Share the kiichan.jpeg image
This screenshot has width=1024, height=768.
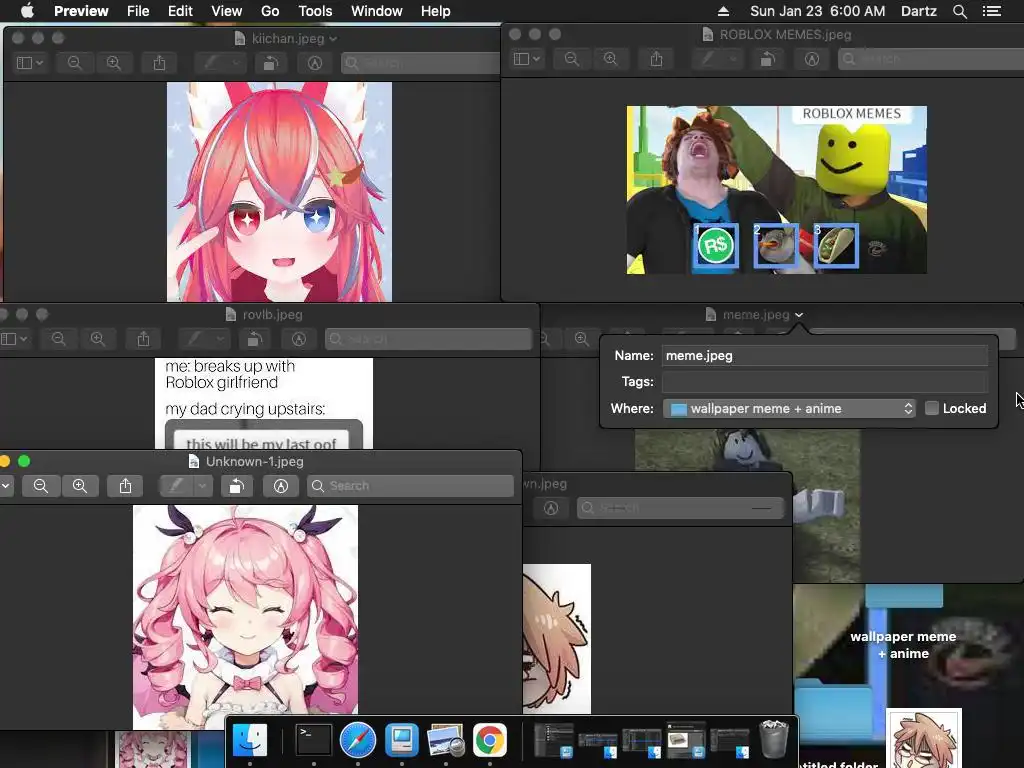pyautogui.click(x=159, y=63)
